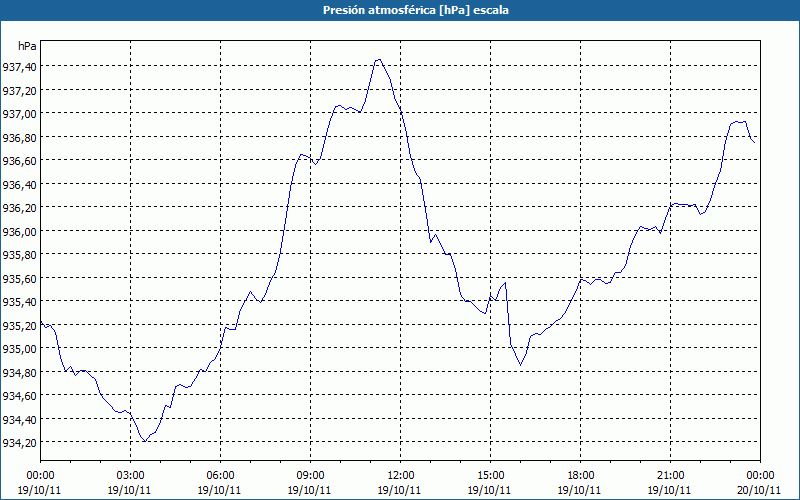Select the 09:00 time label
Image resolution: width=800 pixels, height=500 pixels.
pyautogui.click(x=310, y=476)
